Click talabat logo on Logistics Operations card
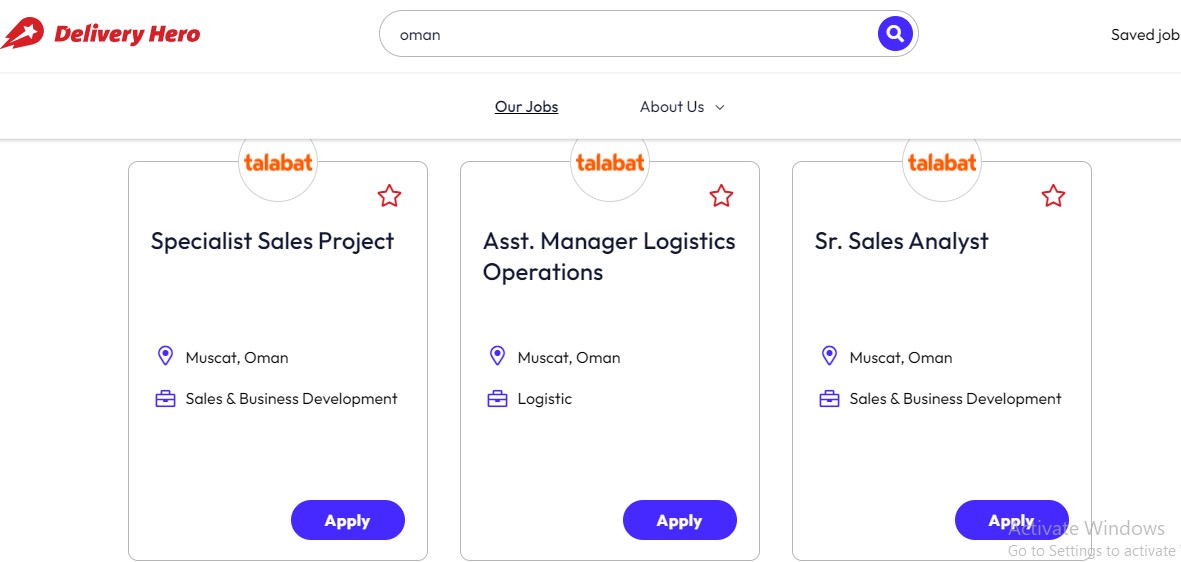 pos(610,163)
